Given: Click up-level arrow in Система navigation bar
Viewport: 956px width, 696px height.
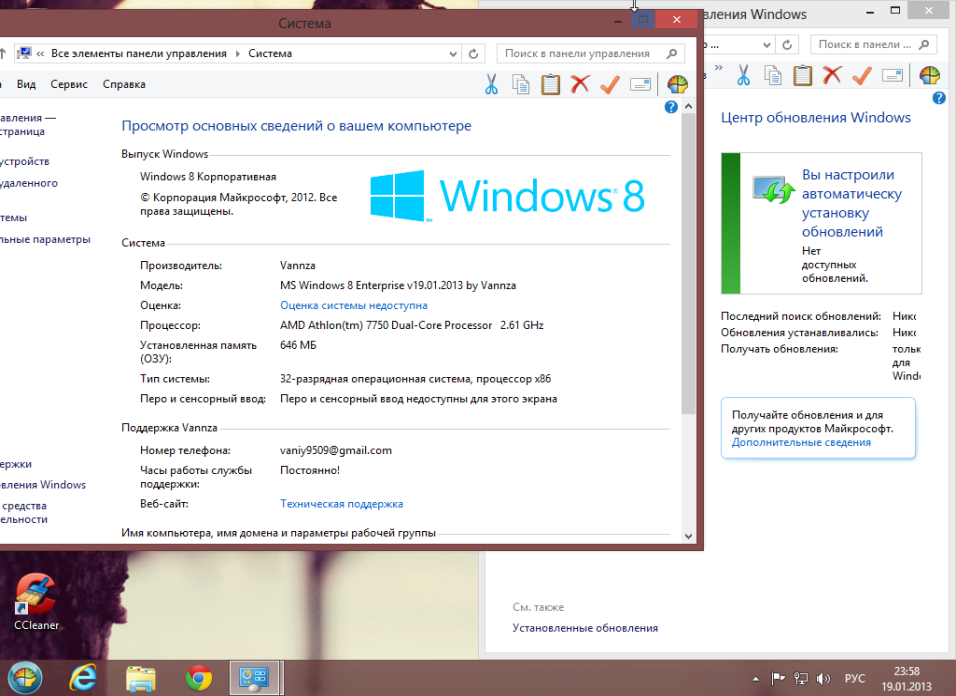Looking at the screenshot, I should (x=3, y=54).
